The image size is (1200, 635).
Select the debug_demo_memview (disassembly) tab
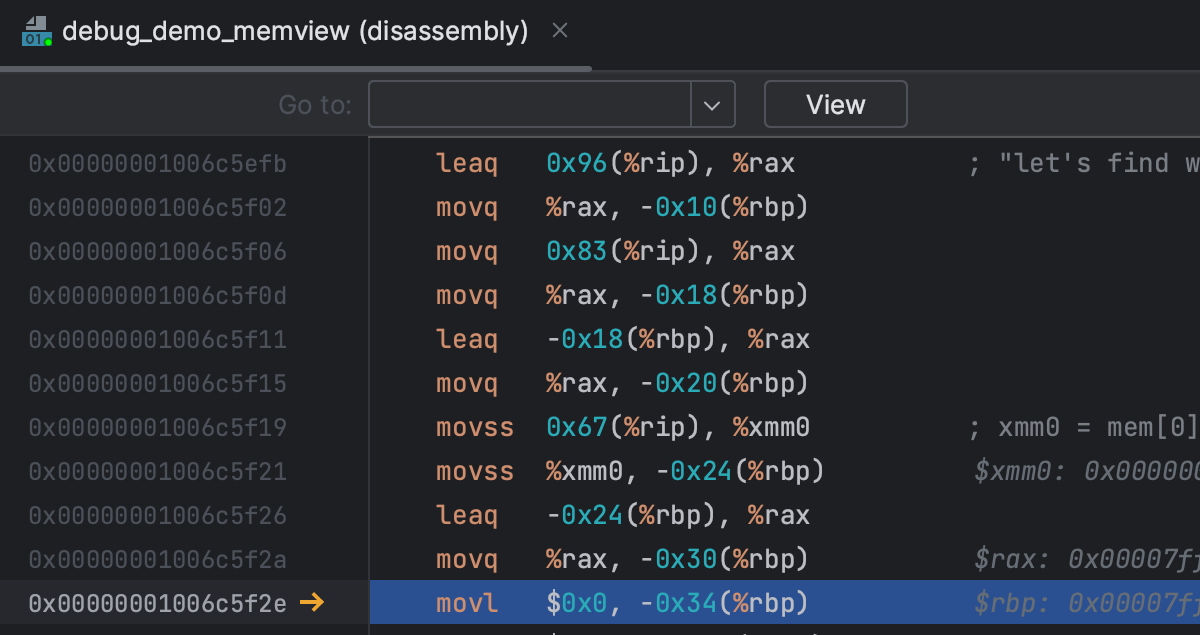coord(294,32)
